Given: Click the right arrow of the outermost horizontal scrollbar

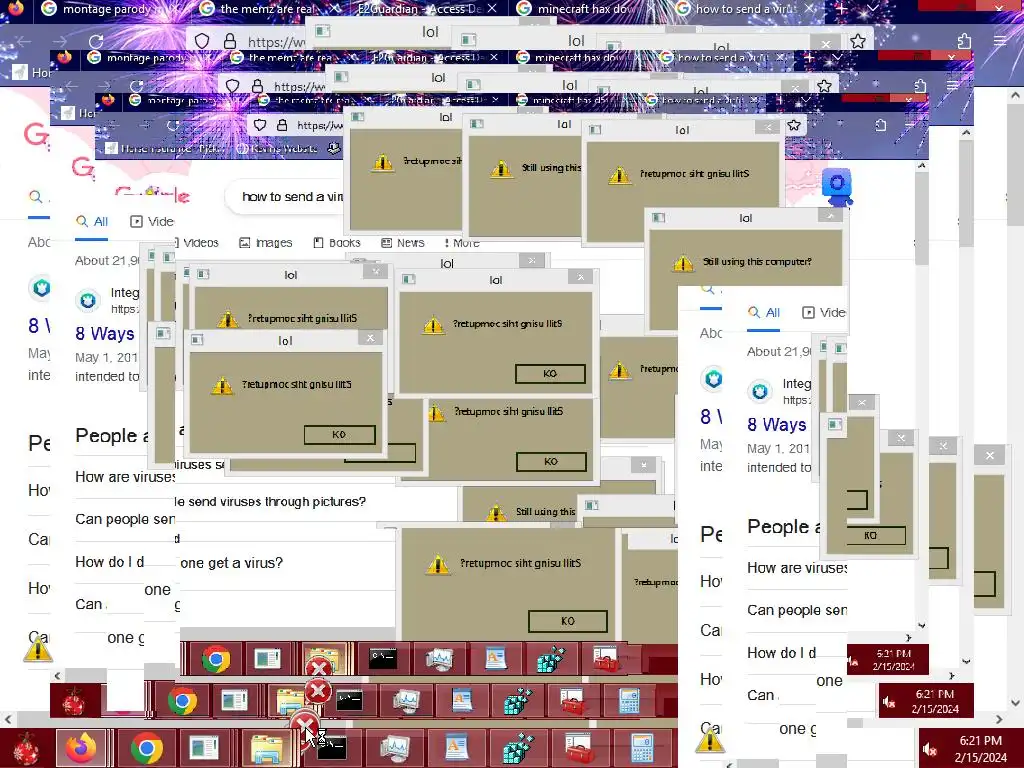Looking at the screenshot, I should tap(999, 719).
